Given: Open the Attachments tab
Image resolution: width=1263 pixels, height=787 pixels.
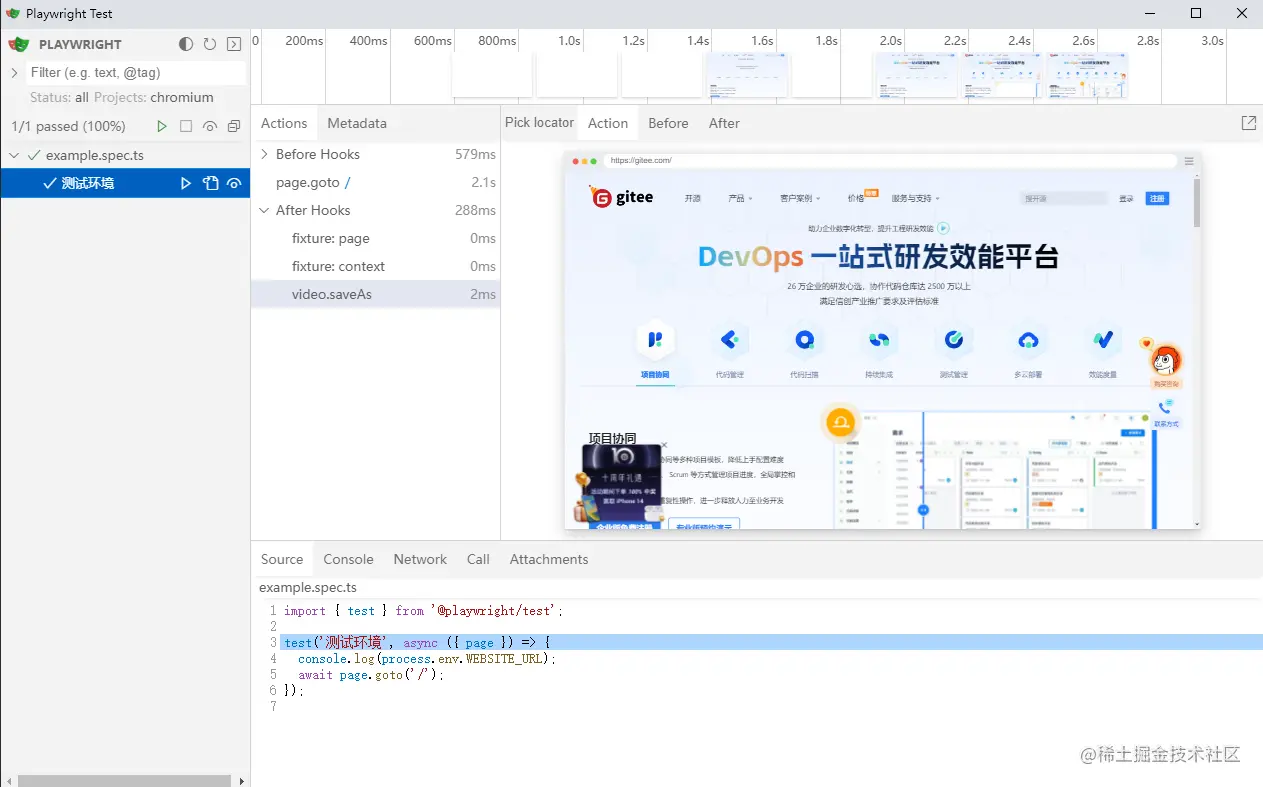Looking at the screenshot, I should point(549,559).
